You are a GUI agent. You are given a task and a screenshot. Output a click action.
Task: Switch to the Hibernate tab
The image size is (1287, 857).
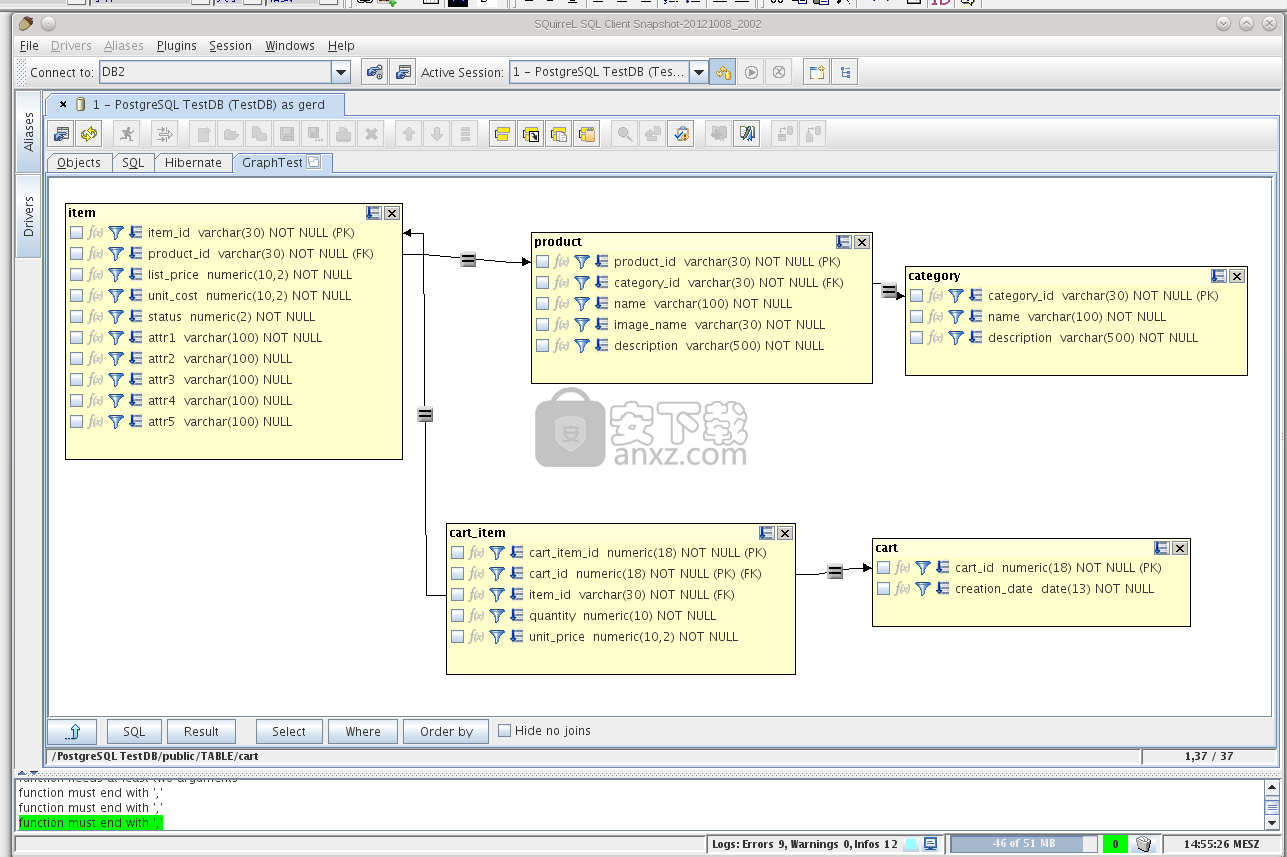pos(193,162)
